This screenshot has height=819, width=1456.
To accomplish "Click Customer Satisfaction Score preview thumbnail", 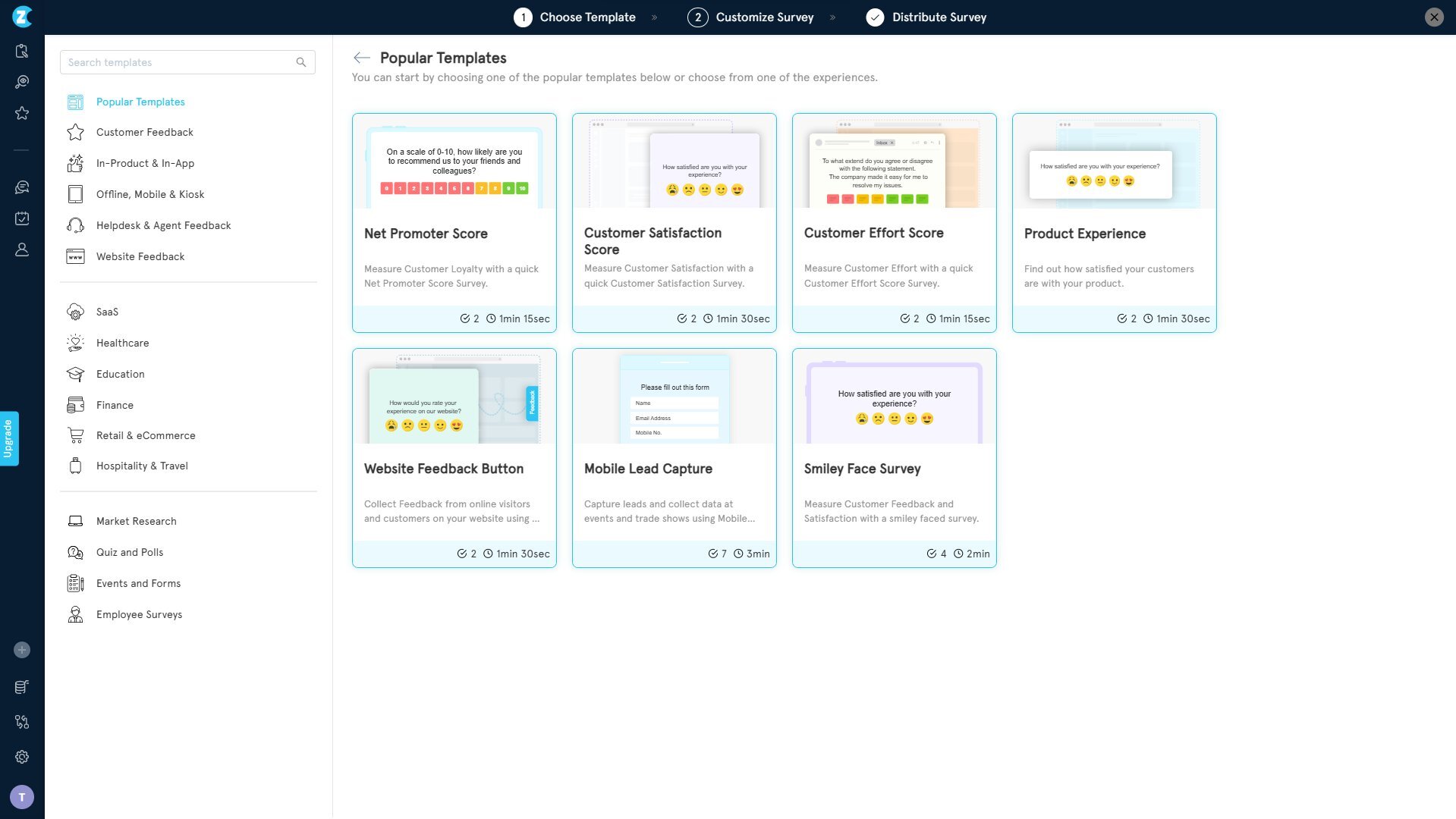I will [675, 162].
